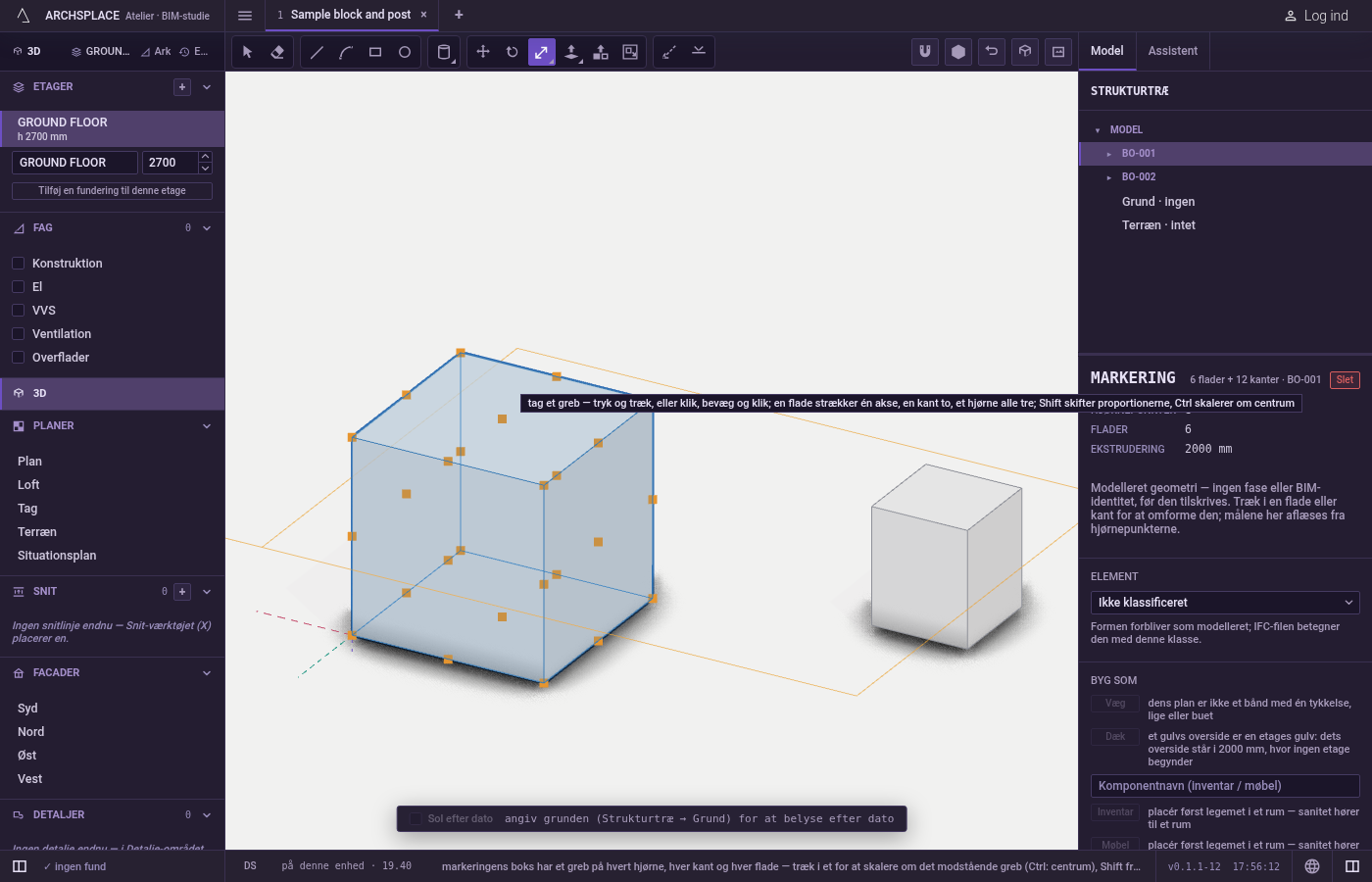Select the circle drawing tool
The height and width of the screenshot is (882, 1372).
[405, 52]
